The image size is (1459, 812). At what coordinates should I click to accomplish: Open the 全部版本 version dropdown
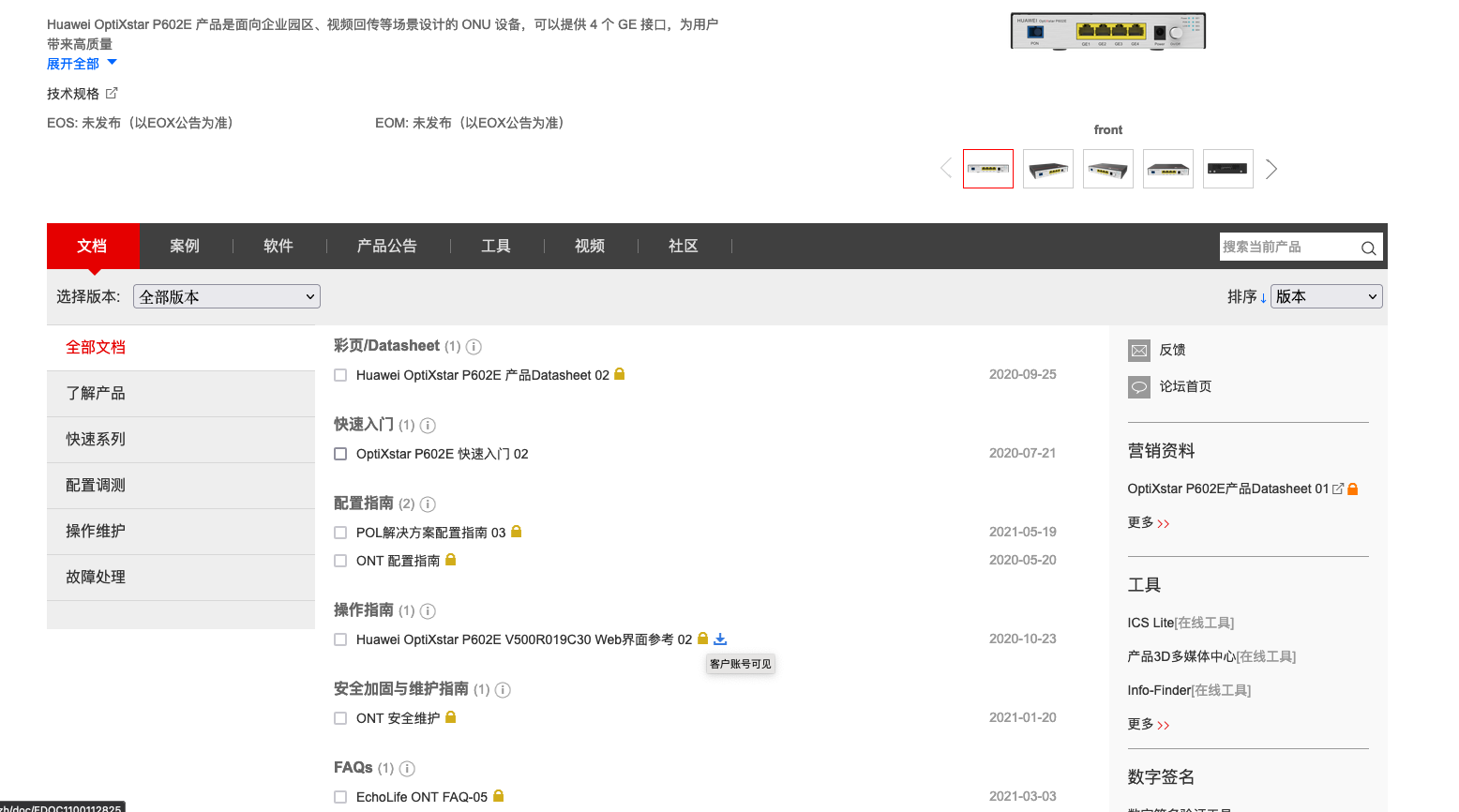[x=227, y=296]
